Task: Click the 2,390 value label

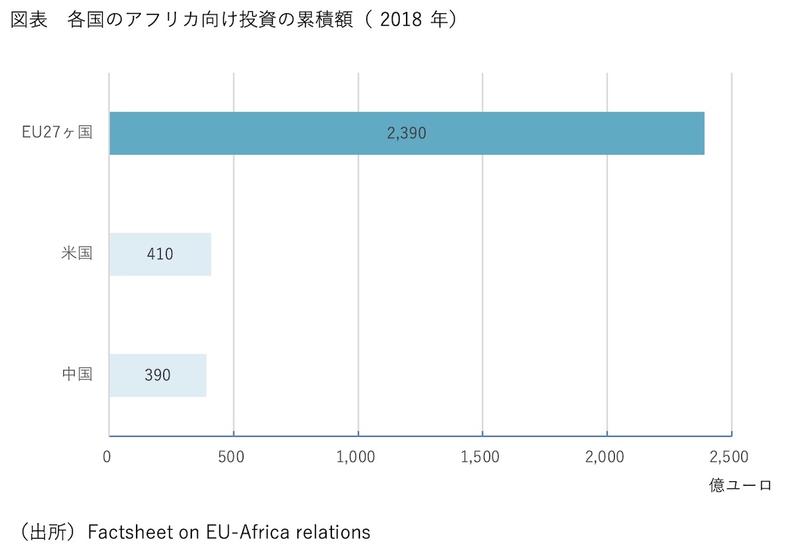Action: (406, 134)
